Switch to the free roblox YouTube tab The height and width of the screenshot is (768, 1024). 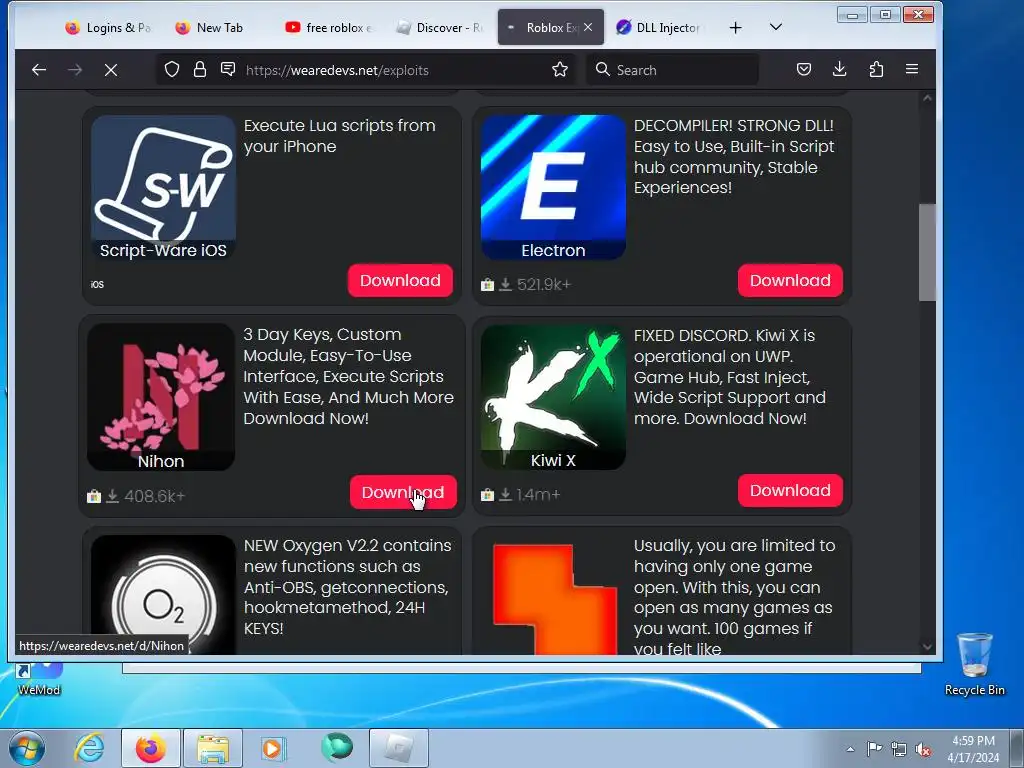pyautogui.click(x=328, y=27)
